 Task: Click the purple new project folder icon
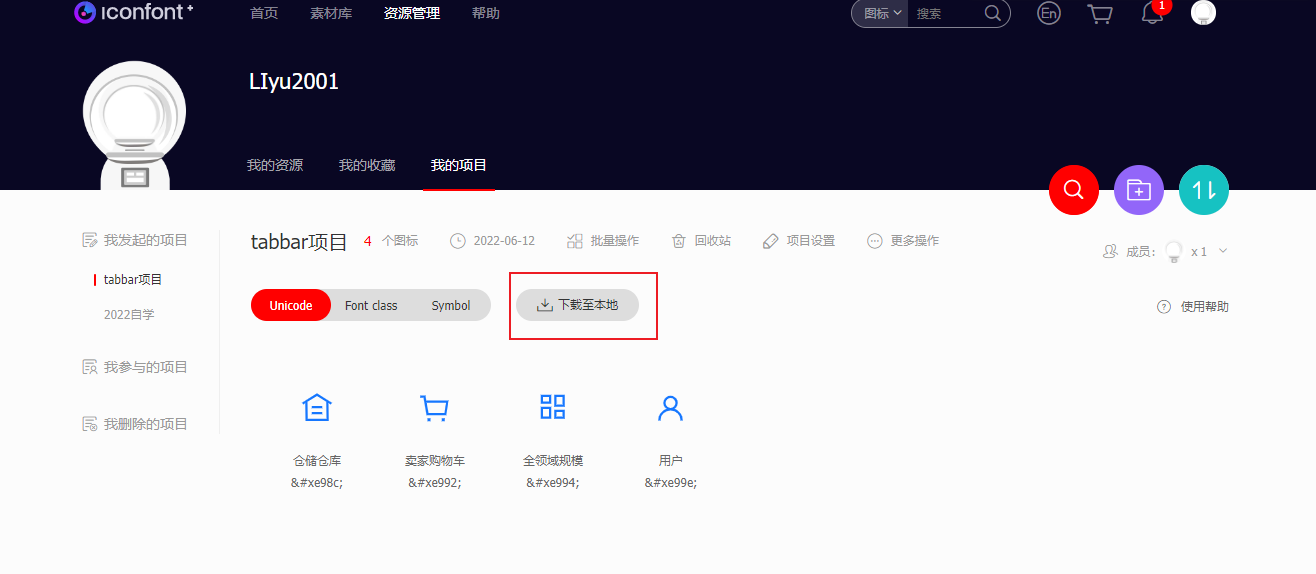(1138, 190)
